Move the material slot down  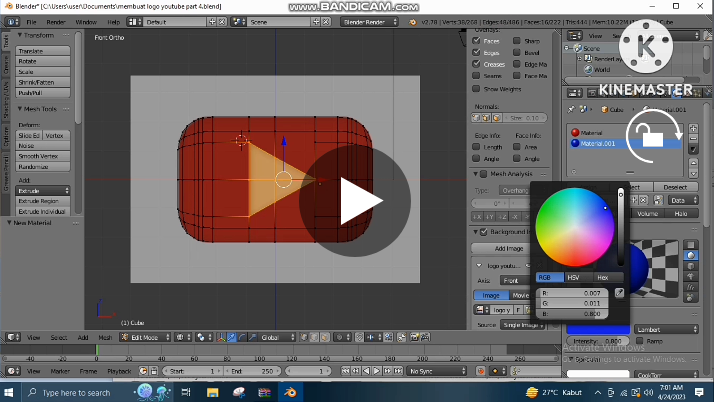(693, 173)
